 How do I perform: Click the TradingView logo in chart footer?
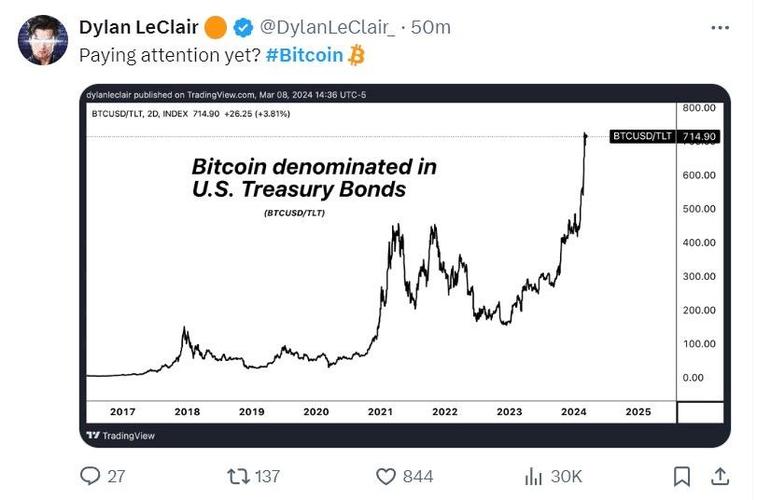(121, 436)
